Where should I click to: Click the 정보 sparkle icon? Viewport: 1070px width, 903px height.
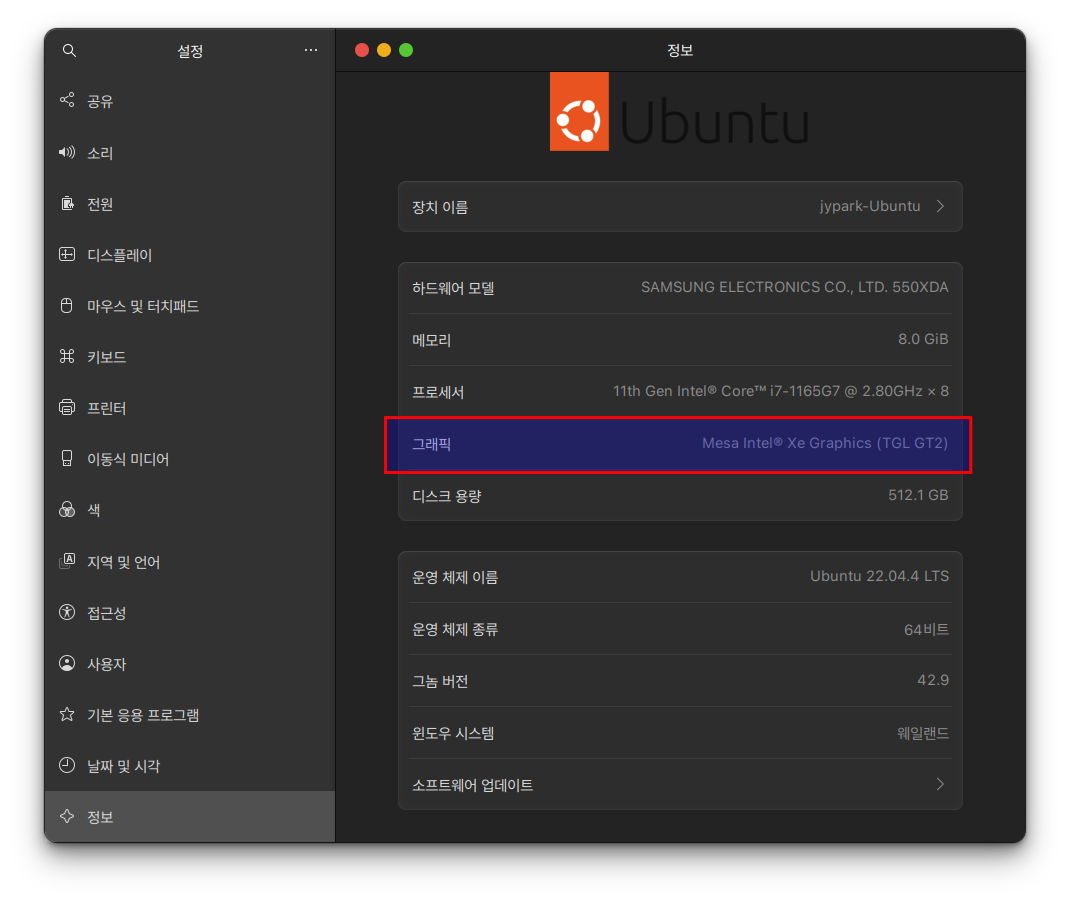click(67, 816)
